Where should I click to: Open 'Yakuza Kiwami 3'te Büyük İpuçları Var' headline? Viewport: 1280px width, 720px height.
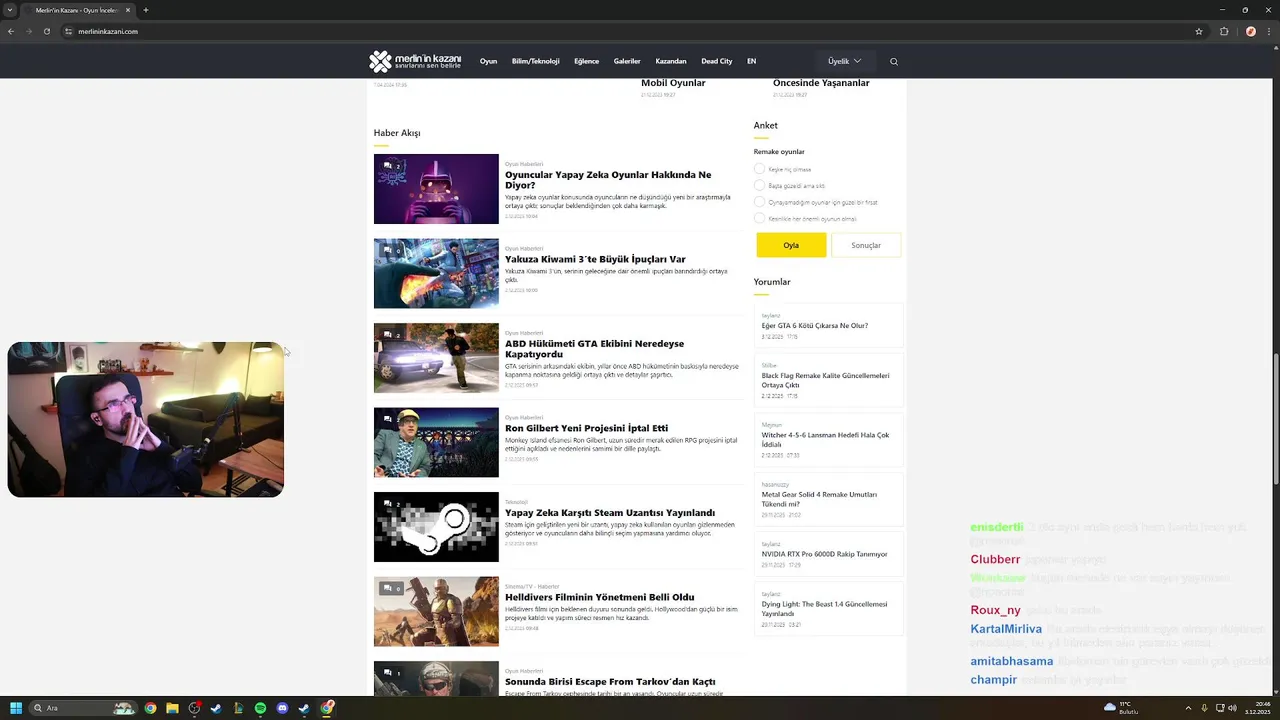pos(595,259)
